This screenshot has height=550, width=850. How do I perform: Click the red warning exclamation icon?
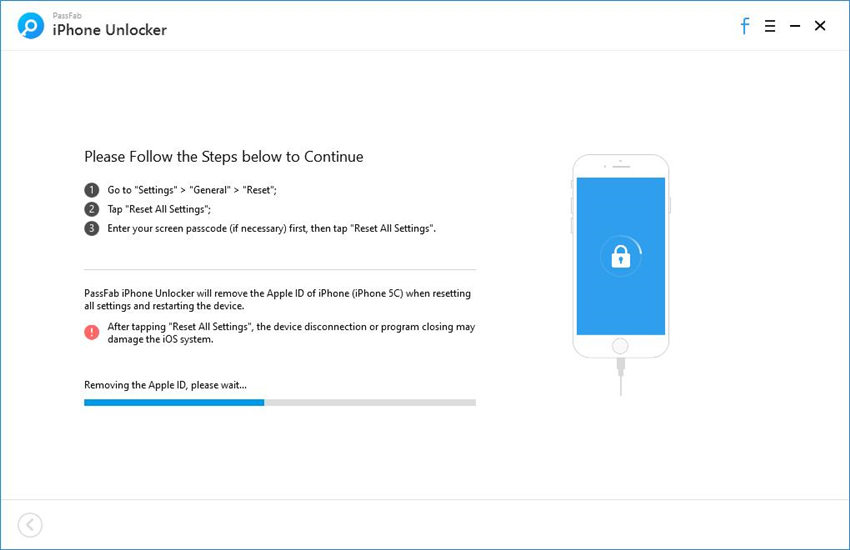[92, 332]
